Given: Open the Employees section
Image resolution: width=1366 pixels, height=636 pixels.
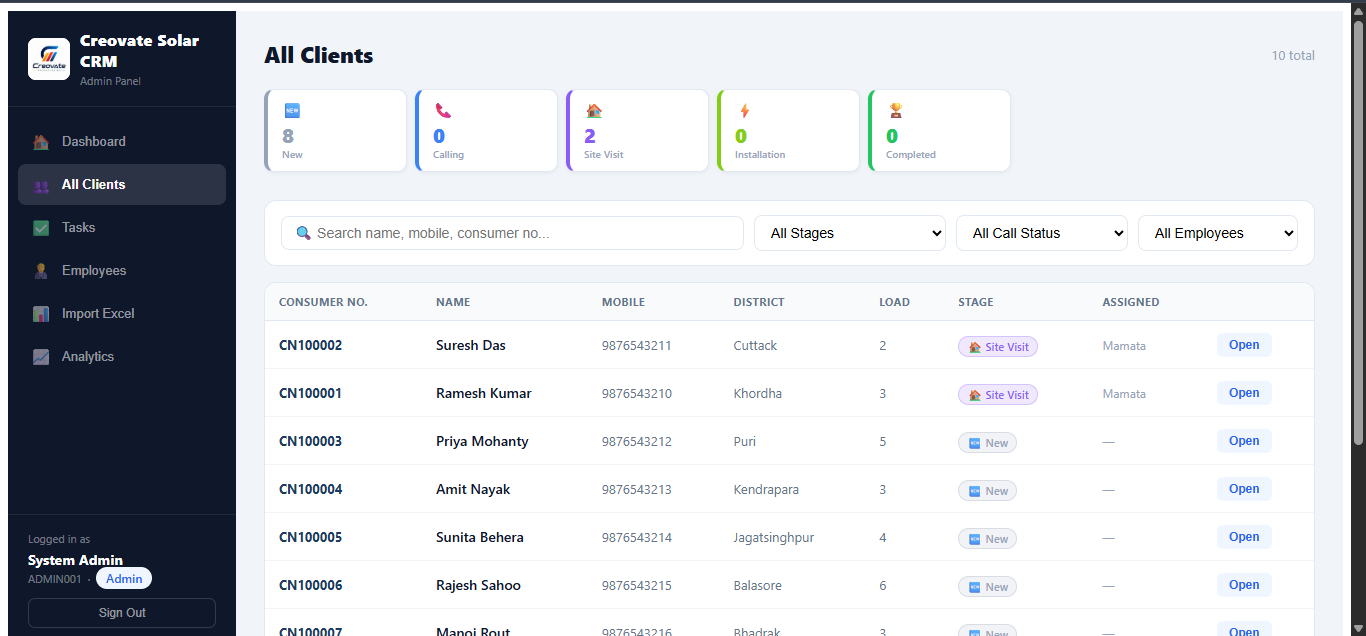Looking at the screenshot, I should click(122, 271).
